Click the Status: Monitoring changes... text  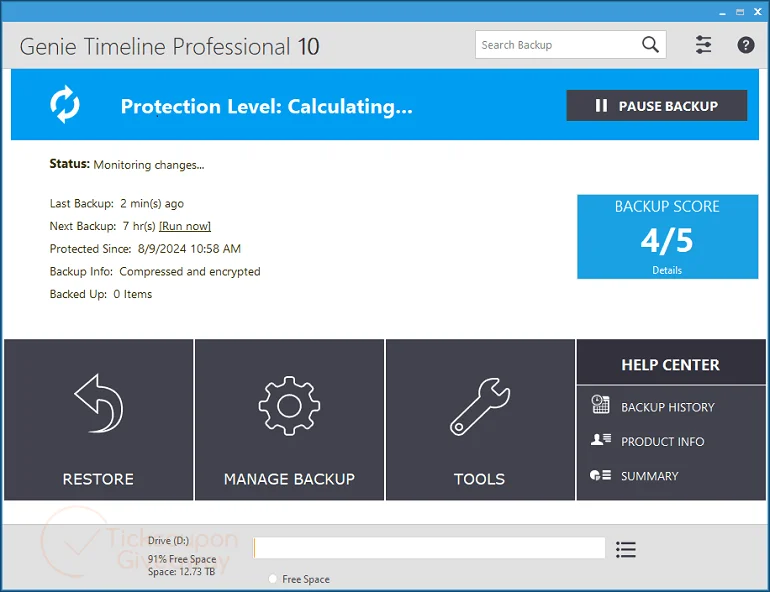pyautogui.click(x=127, y=164)
